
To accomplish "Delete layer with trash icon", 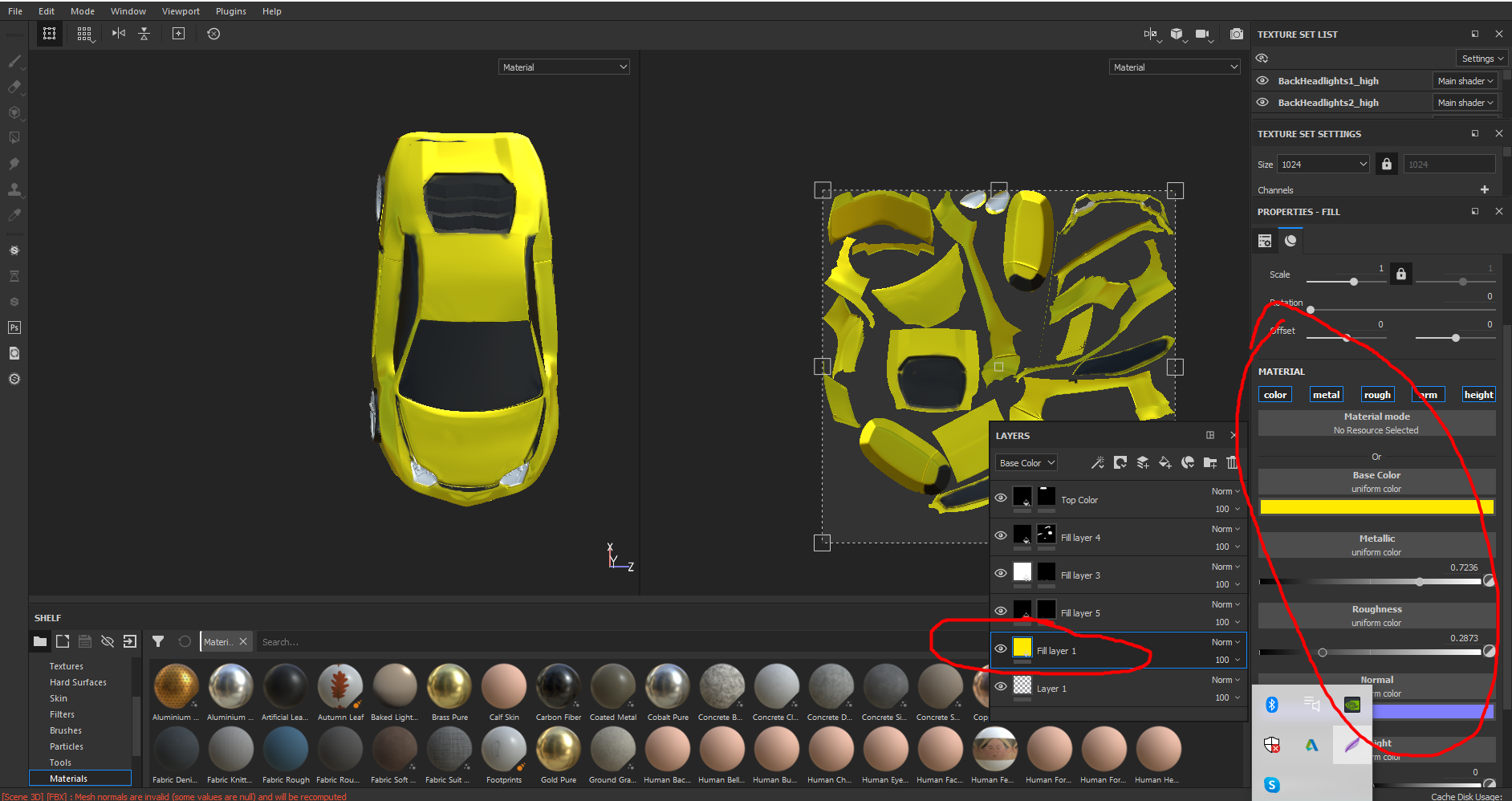I will pos(1232,462).
